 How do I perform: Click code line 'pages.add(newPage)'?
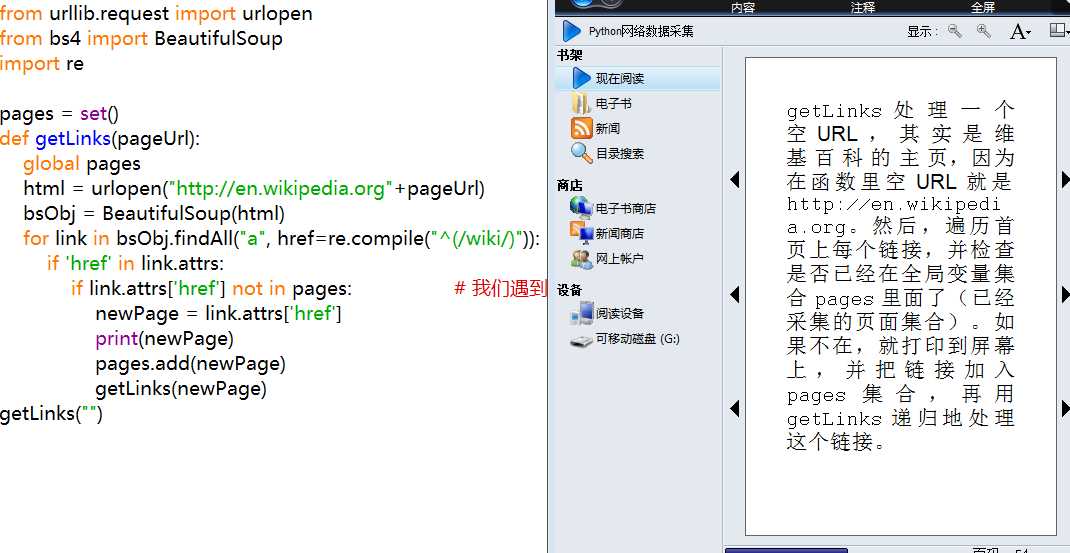pos(190,364)
